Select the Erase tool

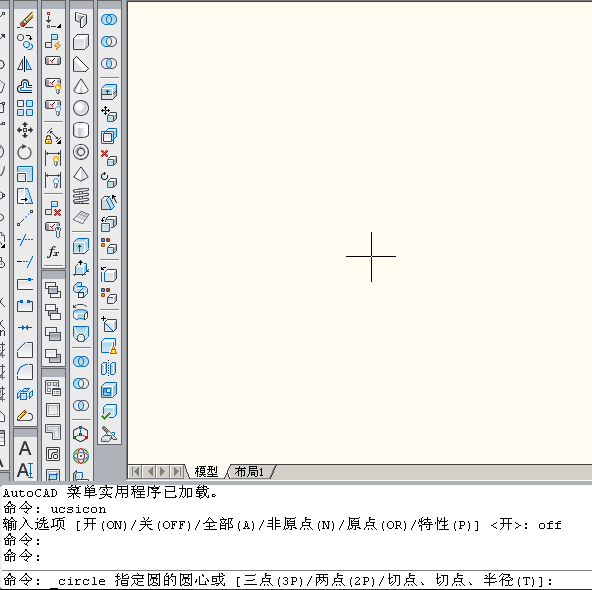coord(25,20)
